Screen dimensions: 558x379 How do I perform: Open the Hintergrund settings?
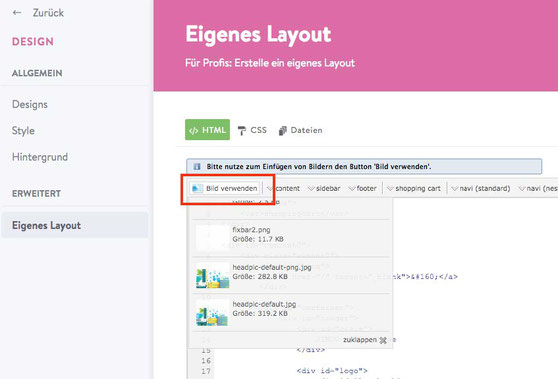40,157
